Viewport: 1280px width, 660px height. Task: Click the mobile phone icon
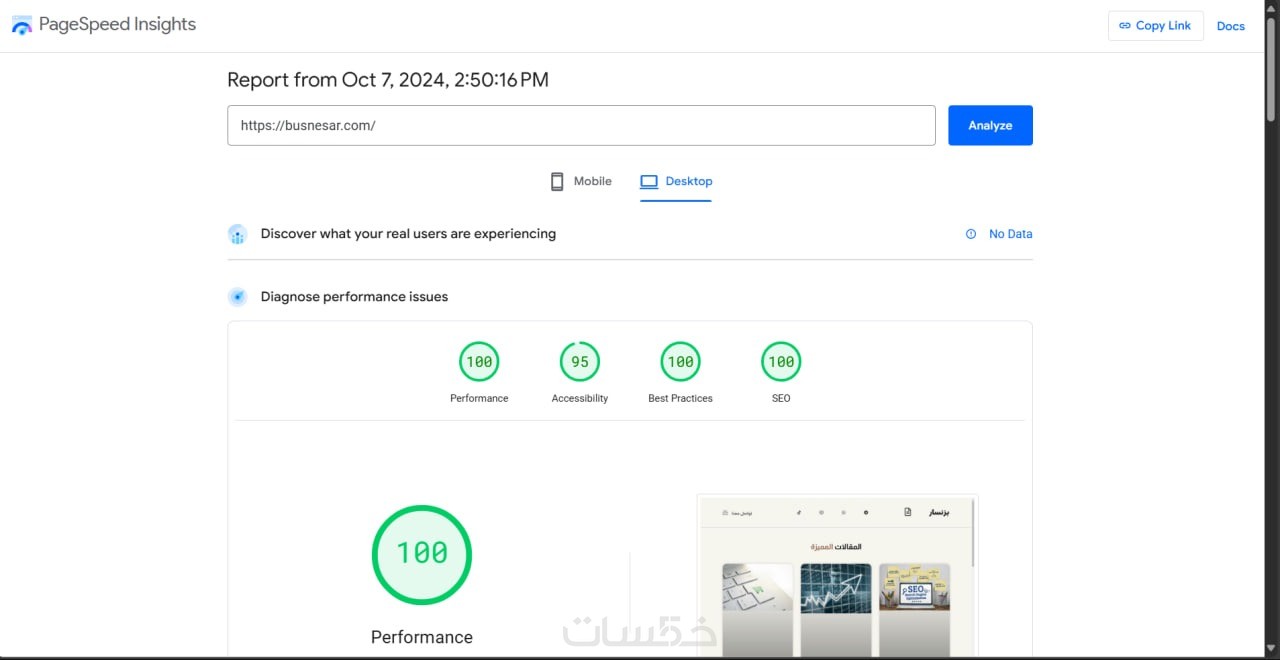pyautogui.click(x=557, y=181)
